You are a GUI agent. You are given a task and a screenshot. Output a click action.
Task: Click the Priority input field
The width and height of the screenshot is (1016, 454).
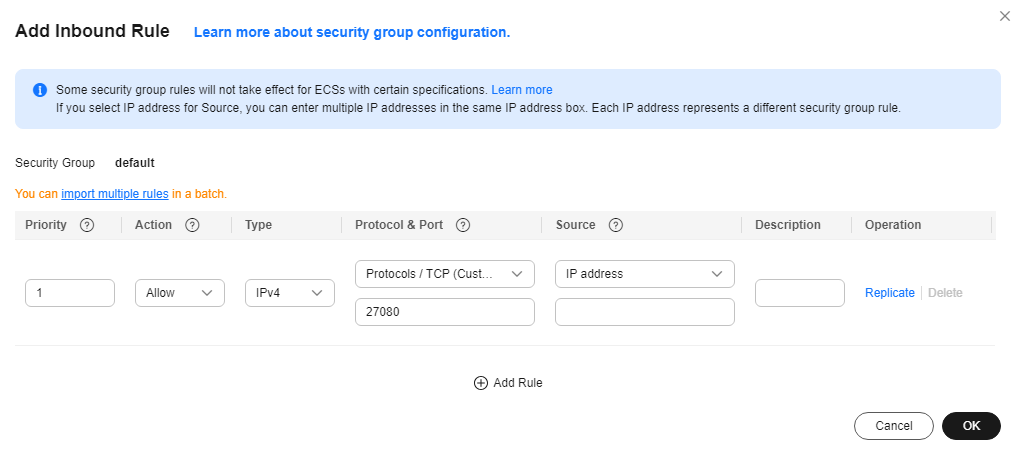[x=70, y=293]
